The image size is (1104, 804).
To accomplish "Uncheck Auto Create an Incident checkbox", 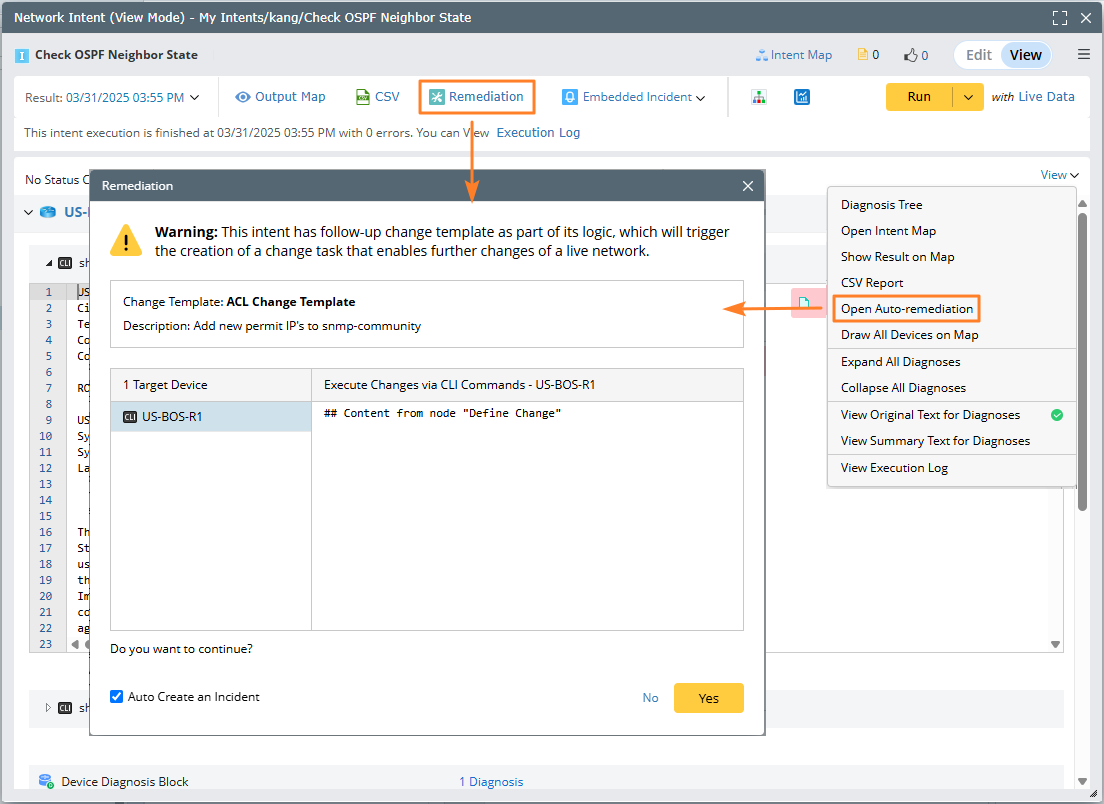I will pos(117,697).
